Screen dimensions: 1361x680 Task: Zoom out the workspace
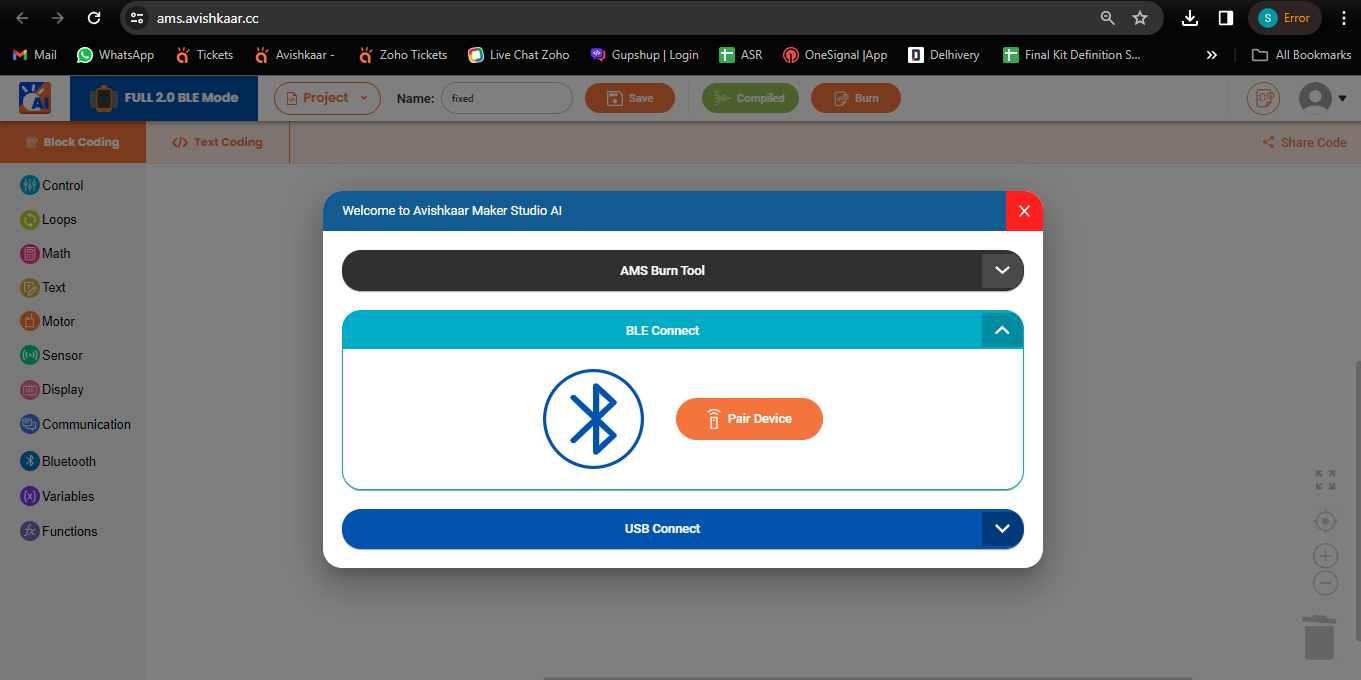coord(1325,583)
